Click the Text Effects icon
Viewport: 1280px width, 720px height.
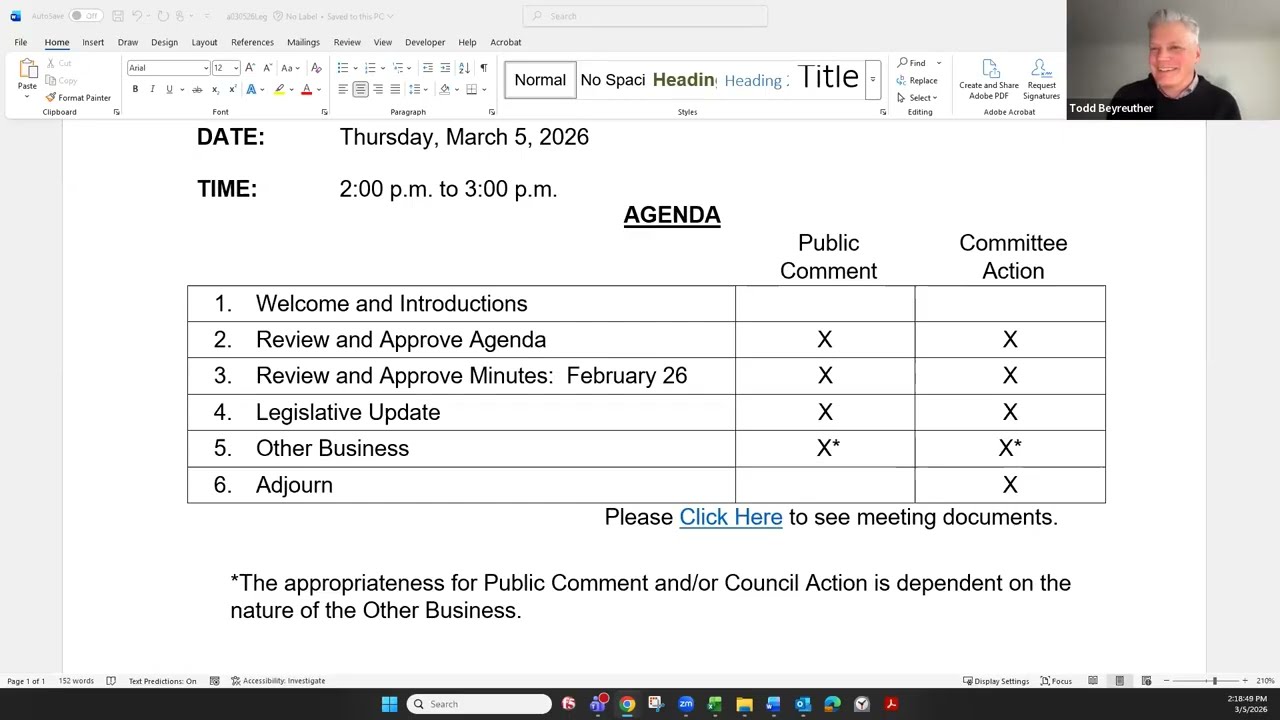tap(251, 89)
